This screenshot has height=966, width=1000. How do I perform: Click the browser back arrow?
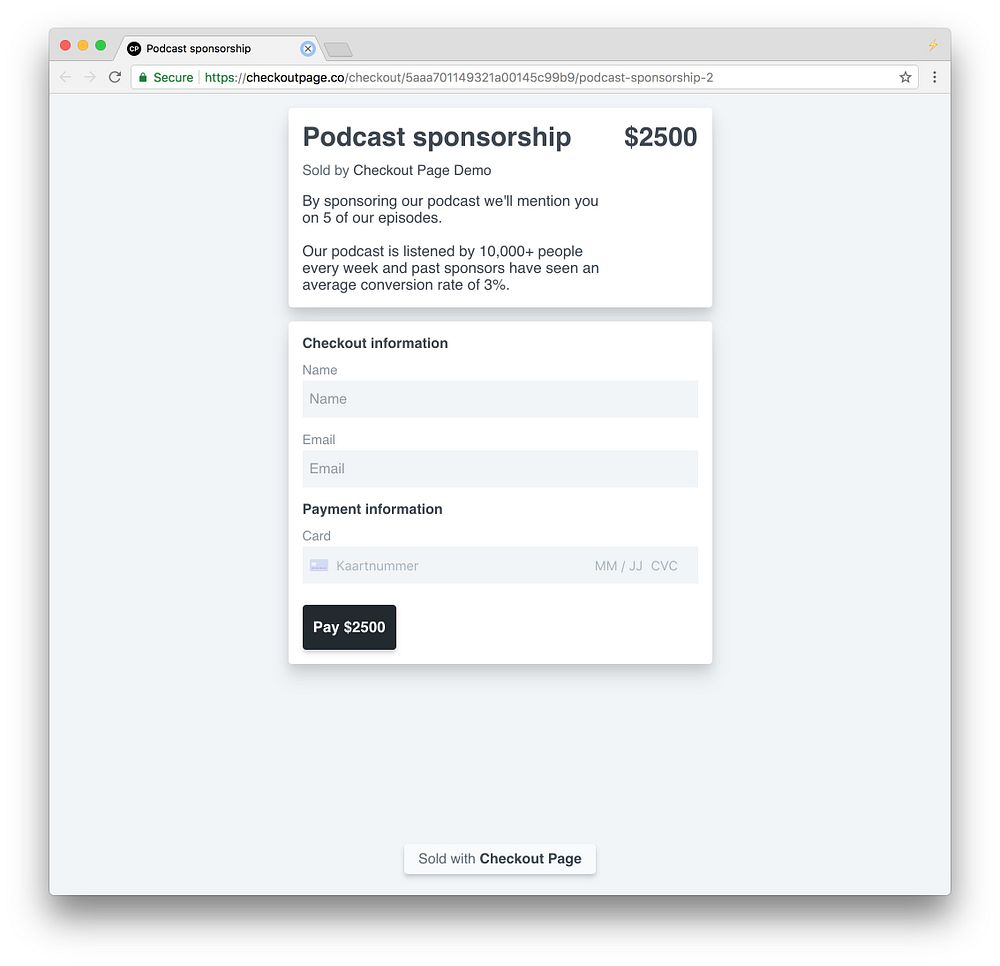pyautogui.click(x=66, y=77)
